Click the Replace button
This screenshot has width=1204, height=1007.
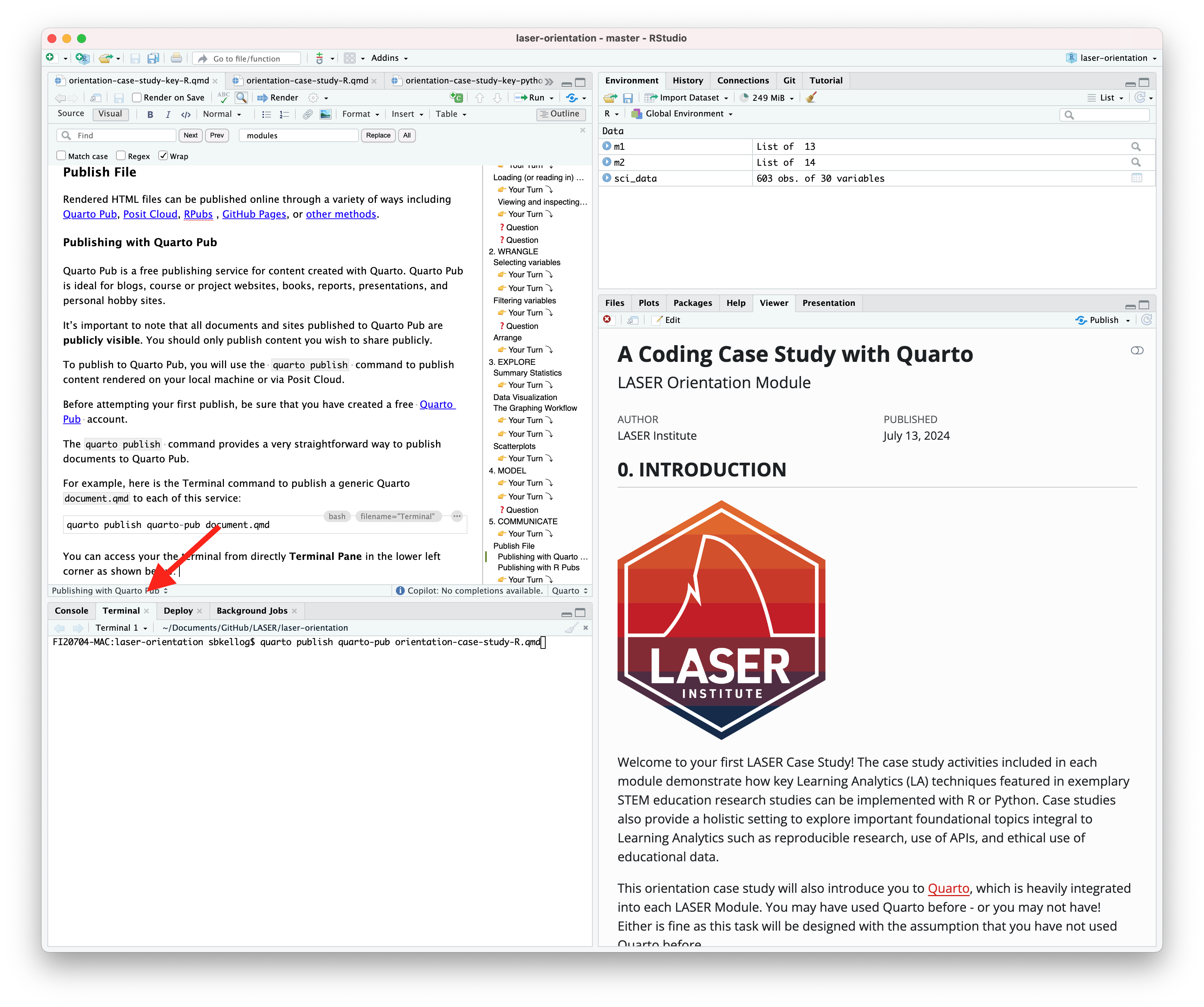(378, 135)
